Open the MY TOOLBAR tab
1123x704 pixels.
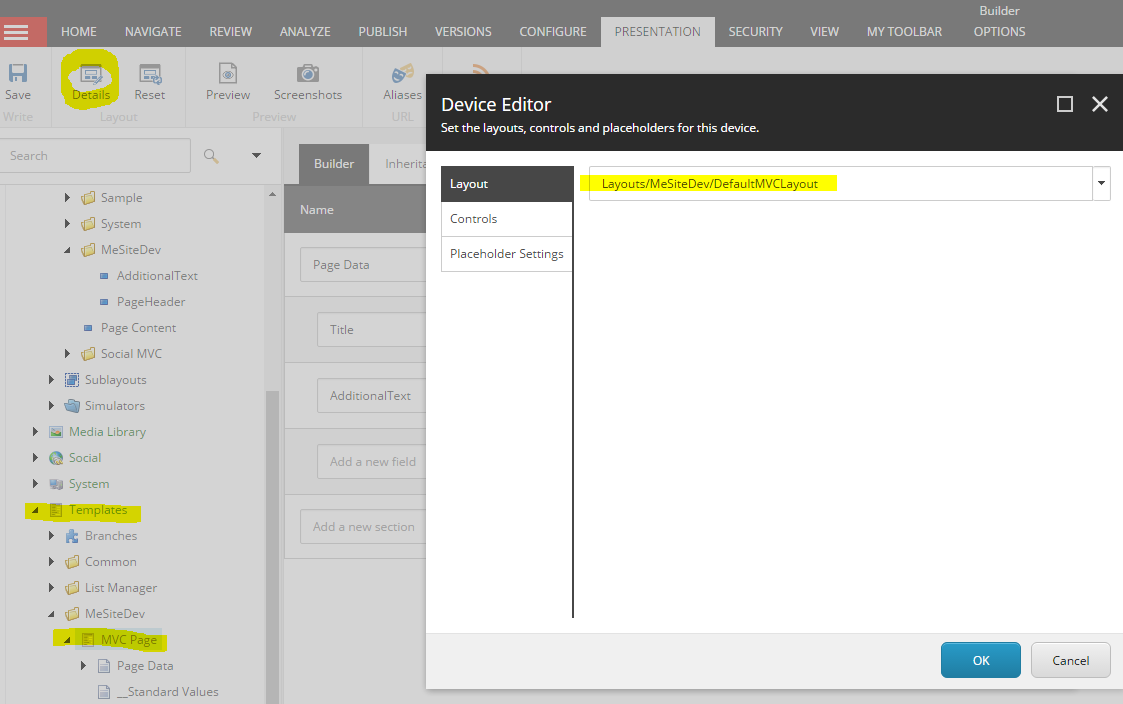tap(905, 32)
